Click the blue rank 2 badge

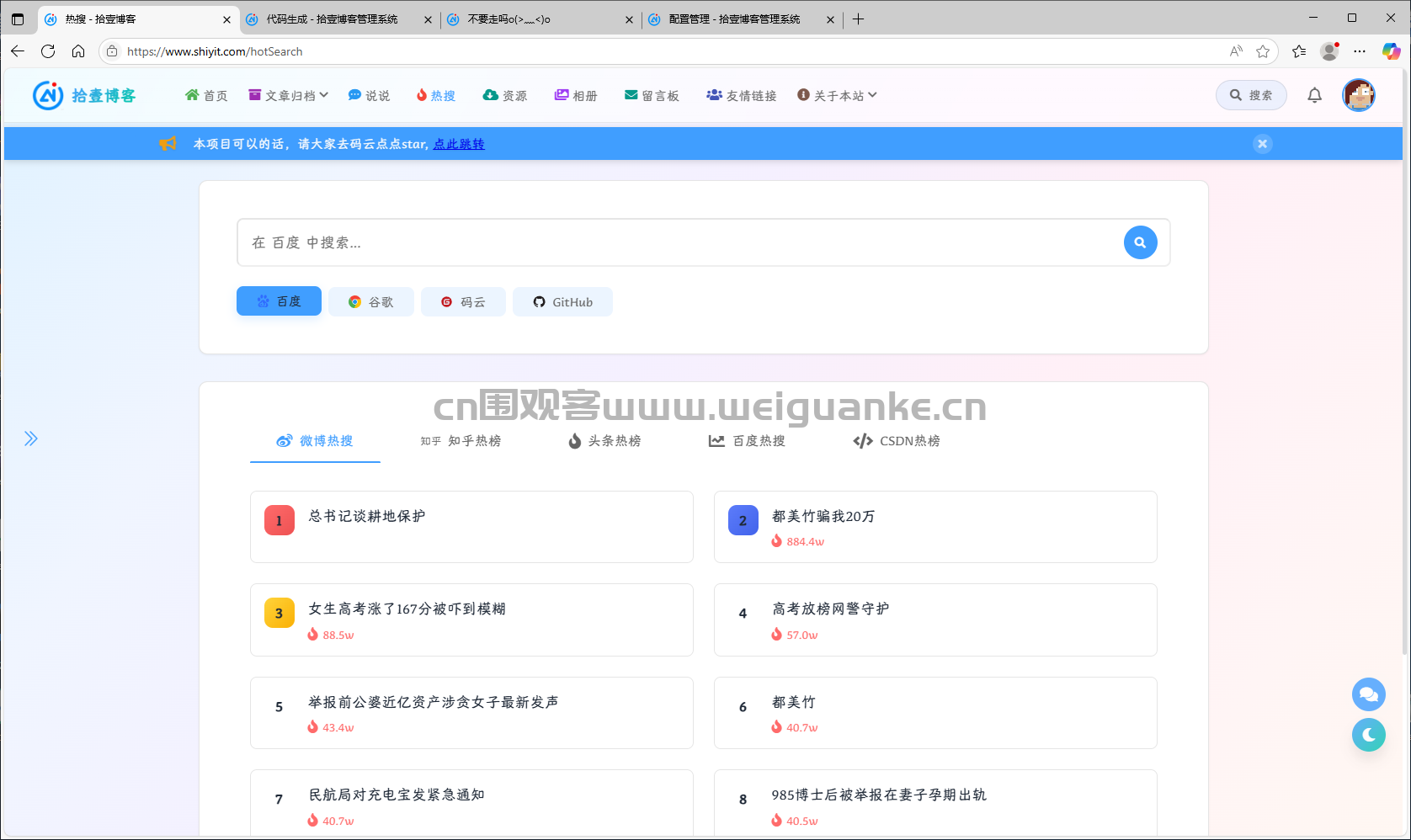(x=743, y=520)
